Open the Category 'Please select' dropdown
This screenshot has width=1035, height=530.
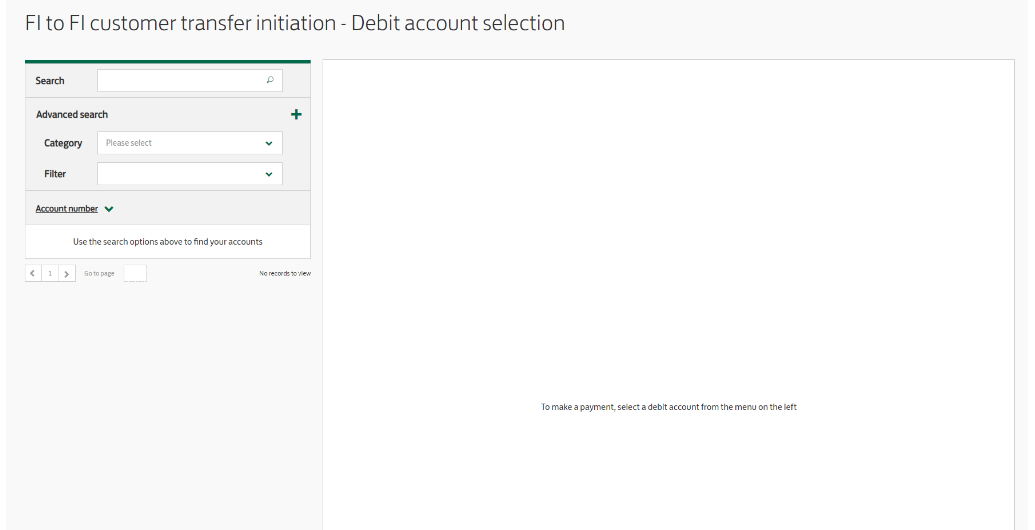click(189, 143)
